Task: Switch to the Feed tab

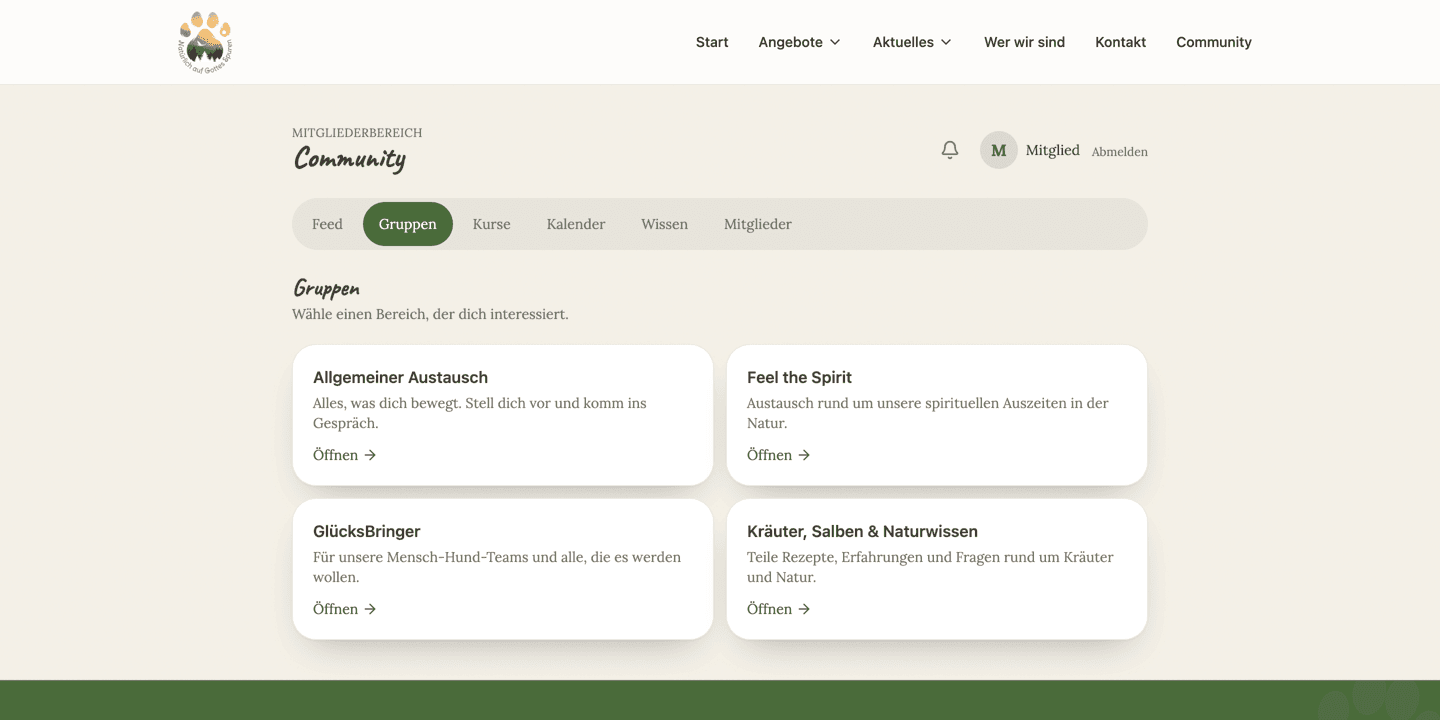Action: [x=327, y=224]
